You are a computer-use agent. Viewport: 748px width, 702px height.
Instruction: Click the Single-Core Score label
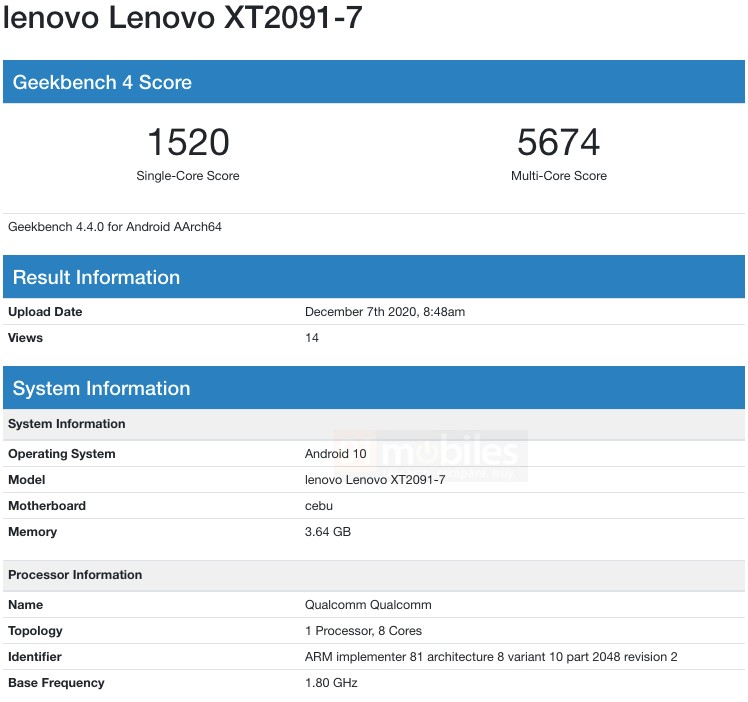tap(188, 176)
